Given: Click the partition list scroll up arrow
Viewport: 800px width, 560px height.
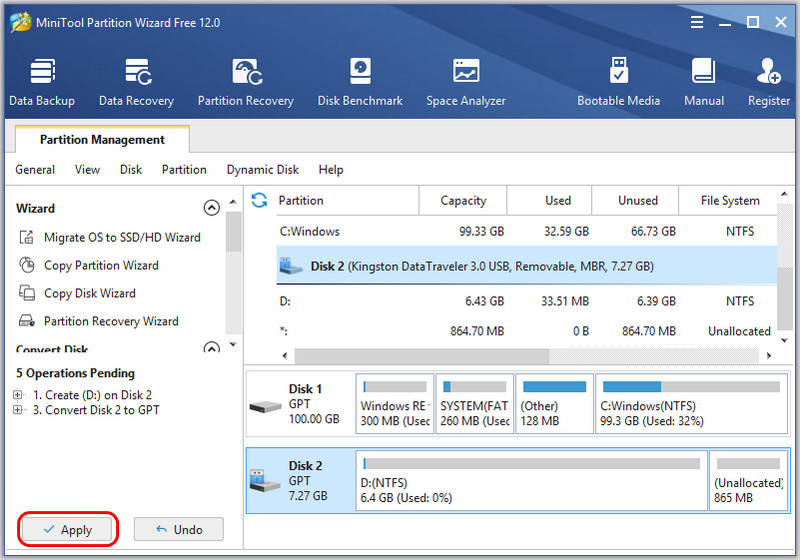Looking at the screenshot, I should 784,194.
